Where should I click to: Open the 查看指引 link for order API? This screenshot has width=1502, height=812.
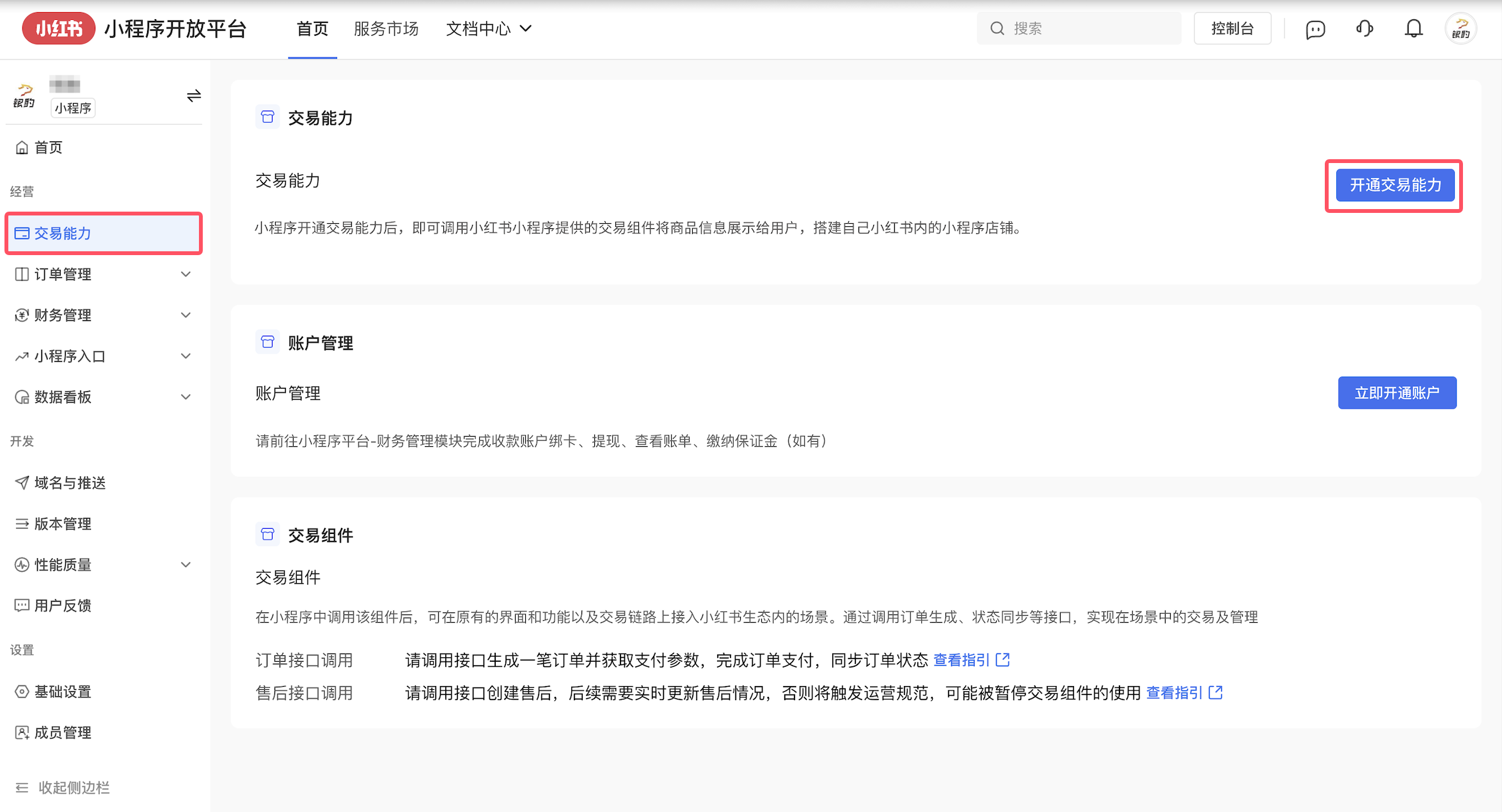pyautogui.click(x=963, y=659)
